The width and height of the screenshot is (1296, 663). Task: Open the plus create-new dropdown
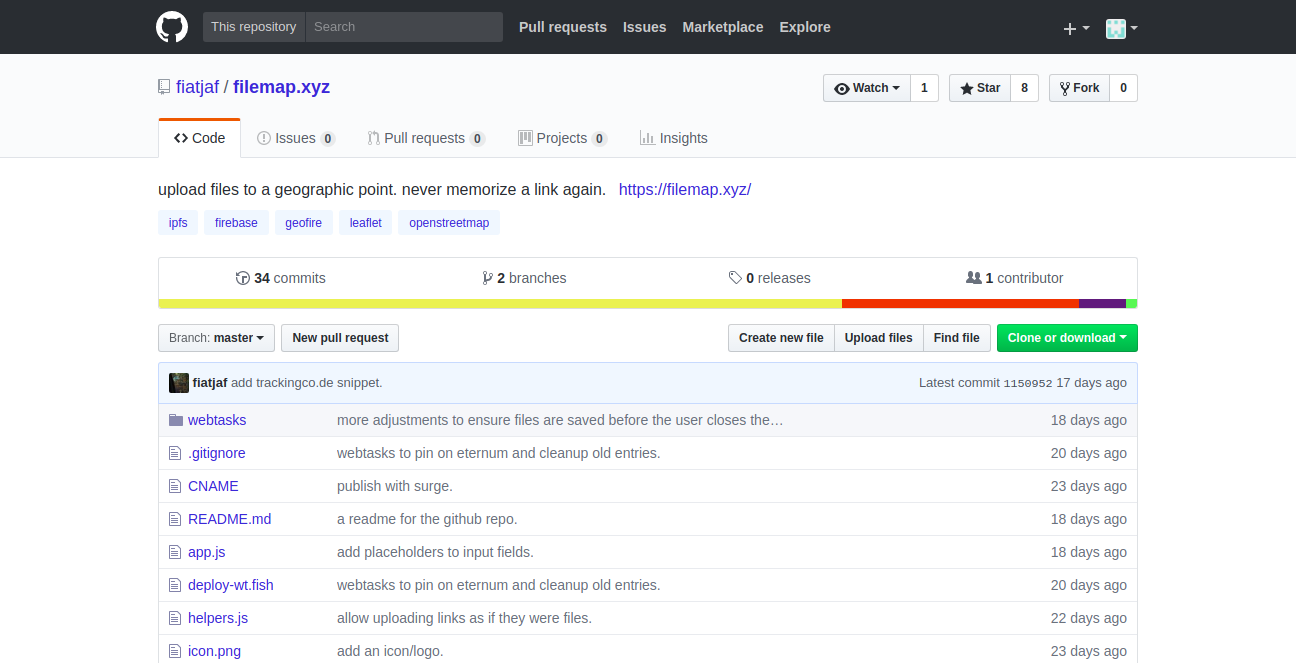(1076, 28)
